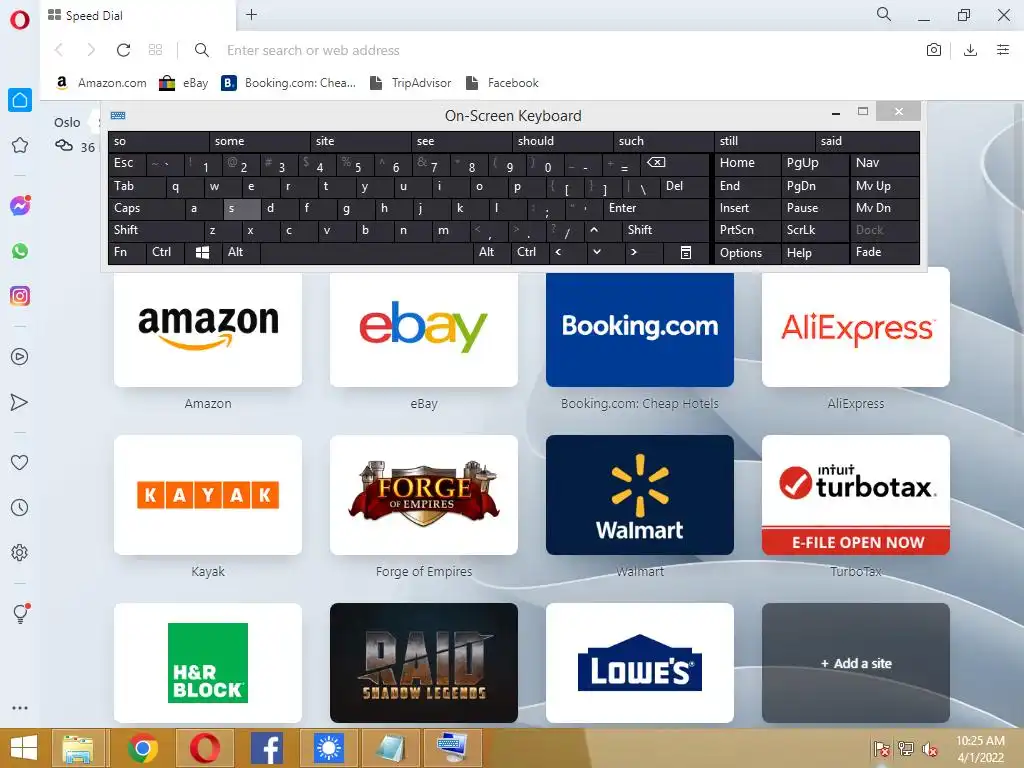The width and height of the screenshot is (1024, 768).
Task: Click the space bar on the keyboard
Action: click(x=366, y=253)
